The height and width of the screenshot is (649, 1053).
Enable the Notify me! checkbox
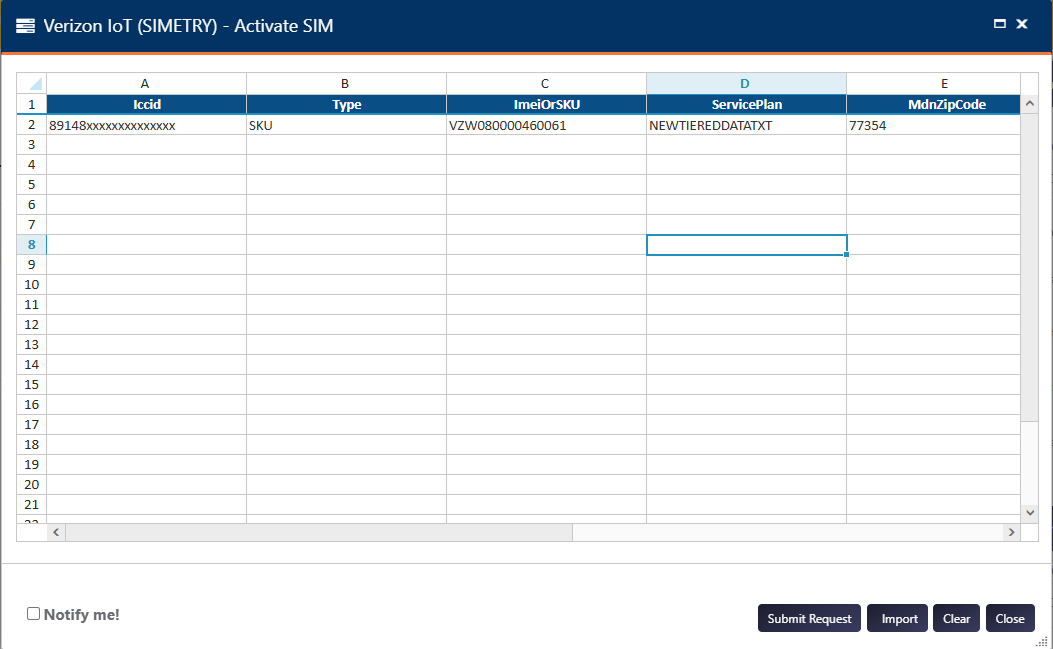(x=33, y=613)
